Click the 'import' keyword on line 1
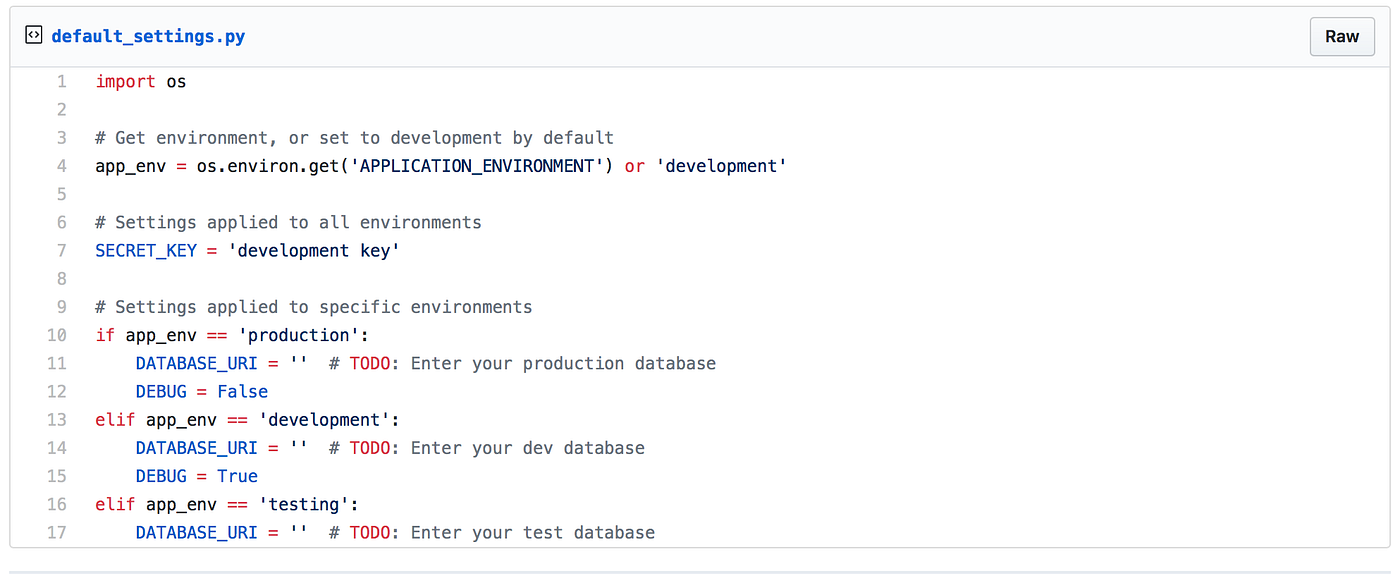This screenshot has width=1400, height=578. tap(125, 82)
